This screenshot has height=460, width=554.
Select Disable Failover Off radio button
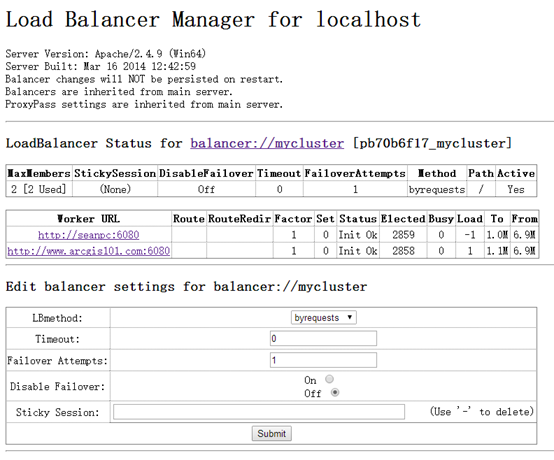coord(335,393)
